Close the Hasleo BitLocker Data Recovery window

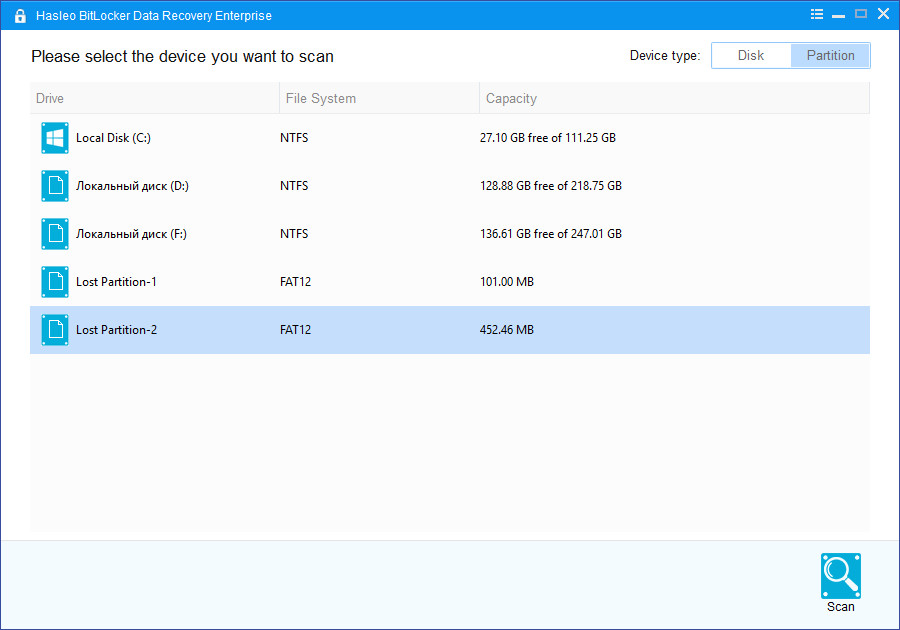883,14
